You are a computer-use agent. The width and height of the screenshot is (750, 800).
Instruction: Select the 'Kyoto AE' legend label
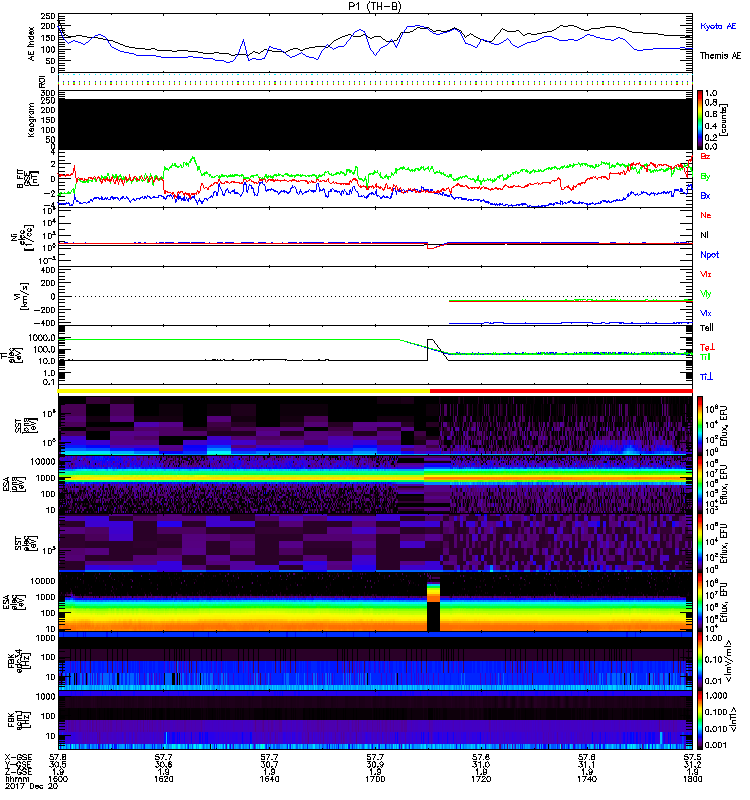(718, 26)
